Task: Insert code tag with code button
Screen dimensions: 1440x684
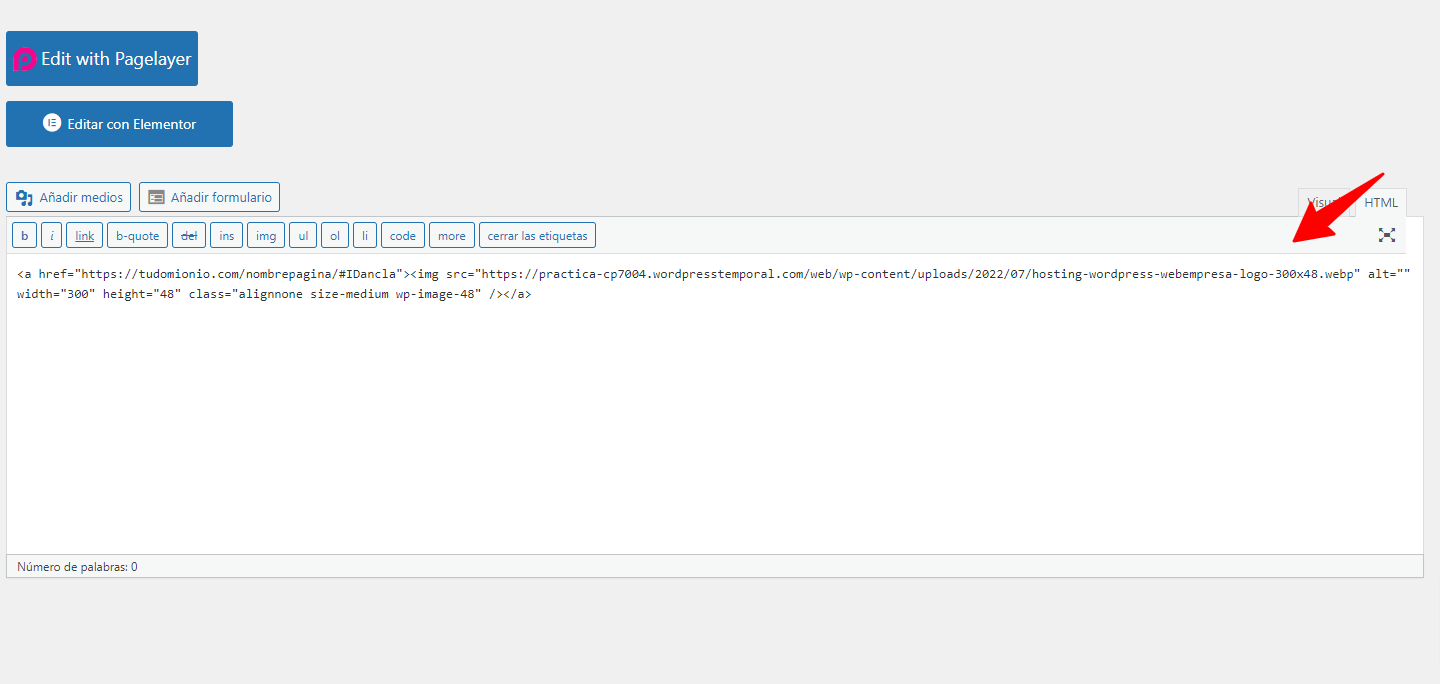Action: click(x=403, y=236)
